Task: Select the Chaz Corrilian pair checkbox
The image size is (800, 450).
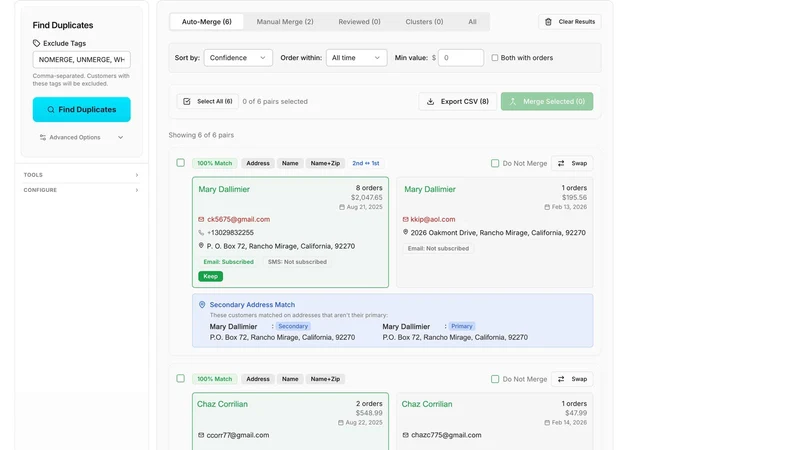Action: 181,379
